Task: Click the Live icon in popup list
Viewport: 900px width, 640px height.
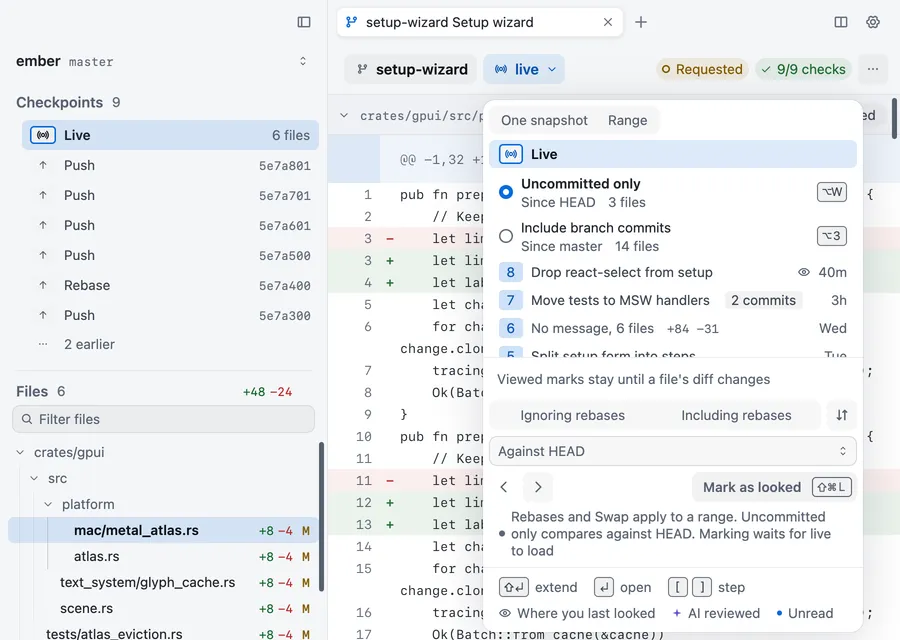Action: tap(510, 154)
